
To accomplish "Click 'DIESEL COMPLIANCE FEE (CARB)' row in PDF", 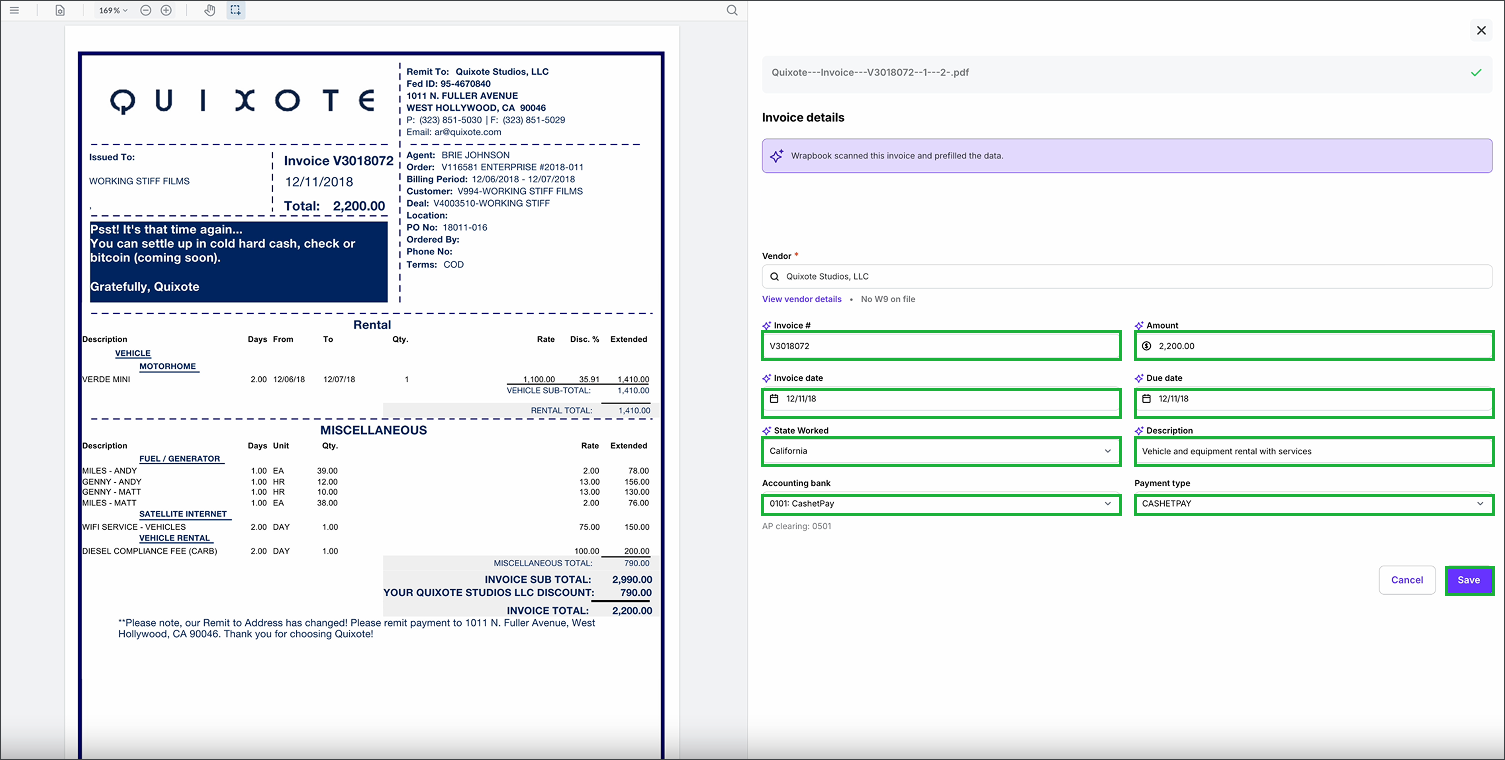I will point(150,551).
